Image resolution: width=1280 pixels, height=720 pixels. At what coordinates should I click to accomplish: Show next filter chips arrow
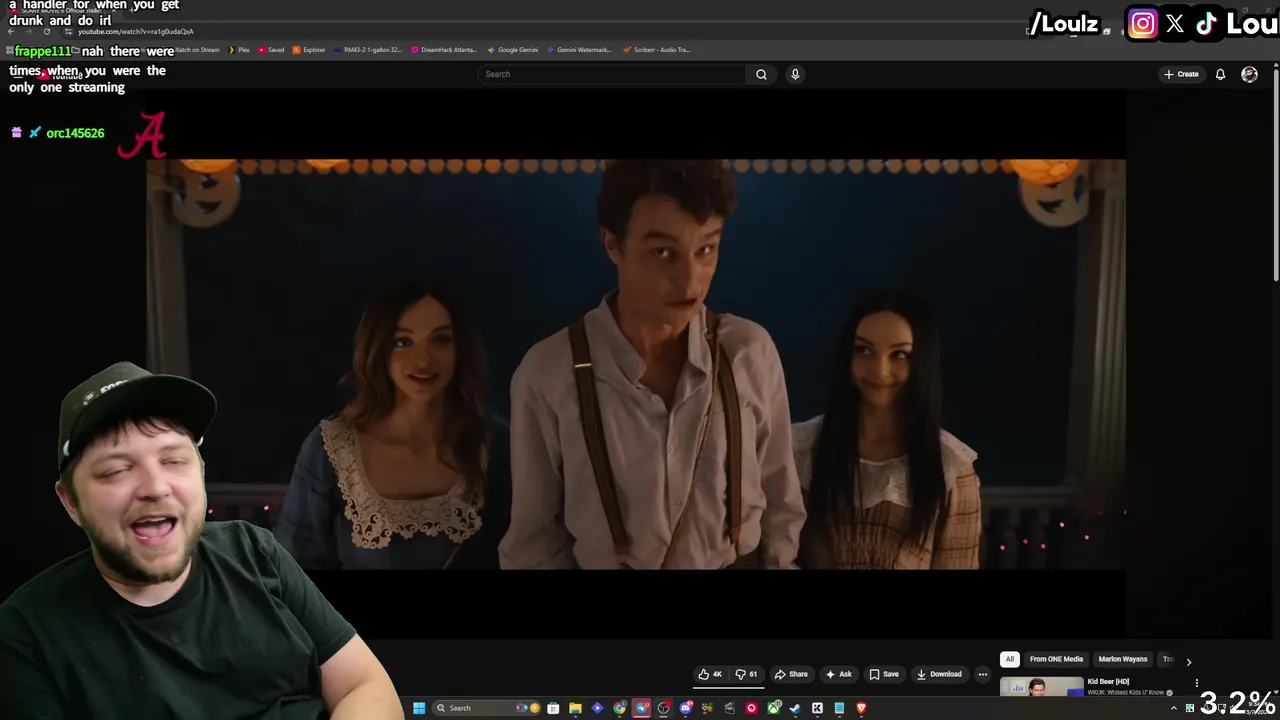click(x=1188, y=661)
